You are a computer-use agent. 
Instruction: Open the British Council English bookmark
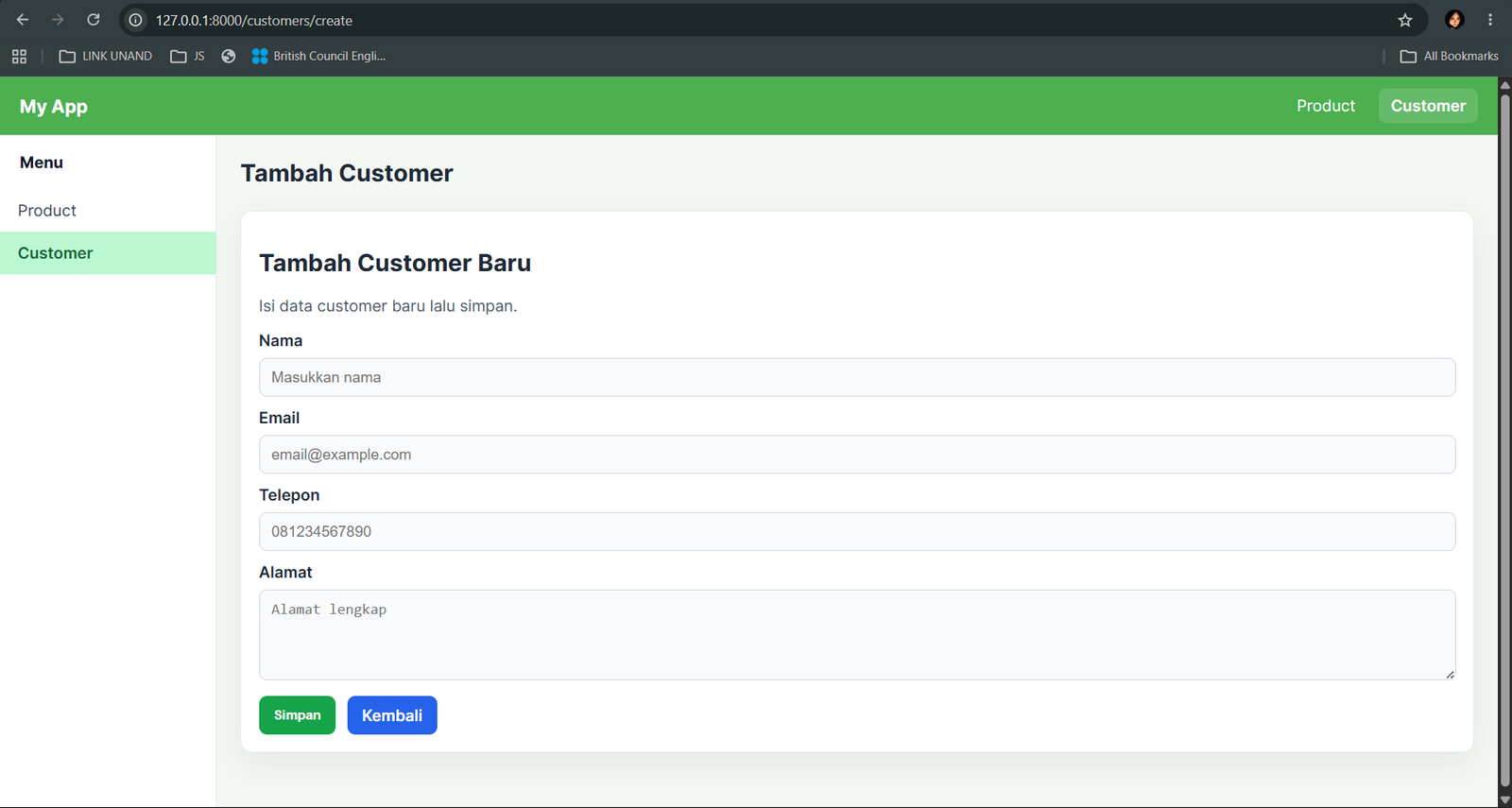point(318,57)
